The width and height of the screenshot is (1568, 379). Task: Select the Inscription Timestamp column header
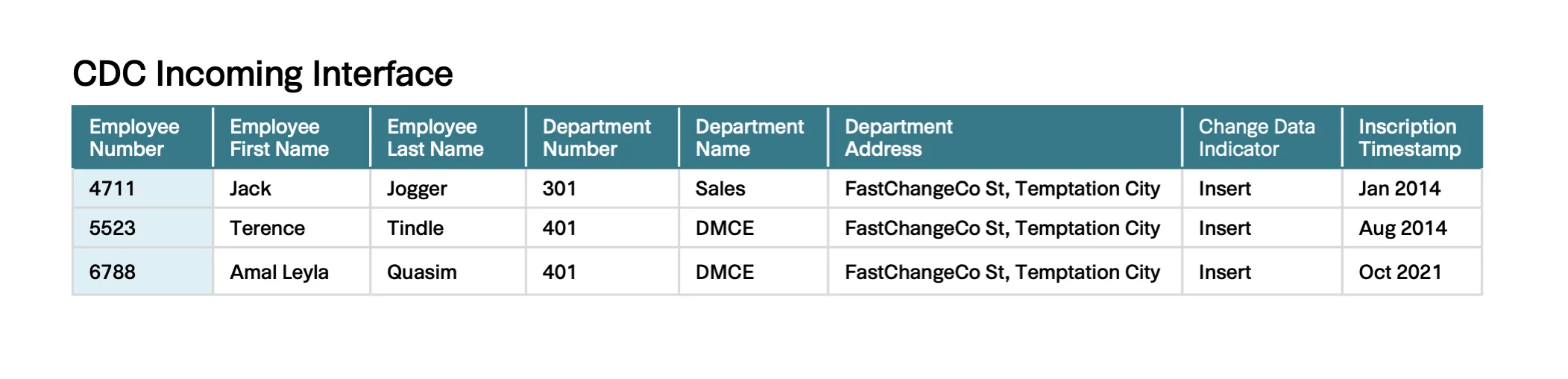(x=1409, y=138)
